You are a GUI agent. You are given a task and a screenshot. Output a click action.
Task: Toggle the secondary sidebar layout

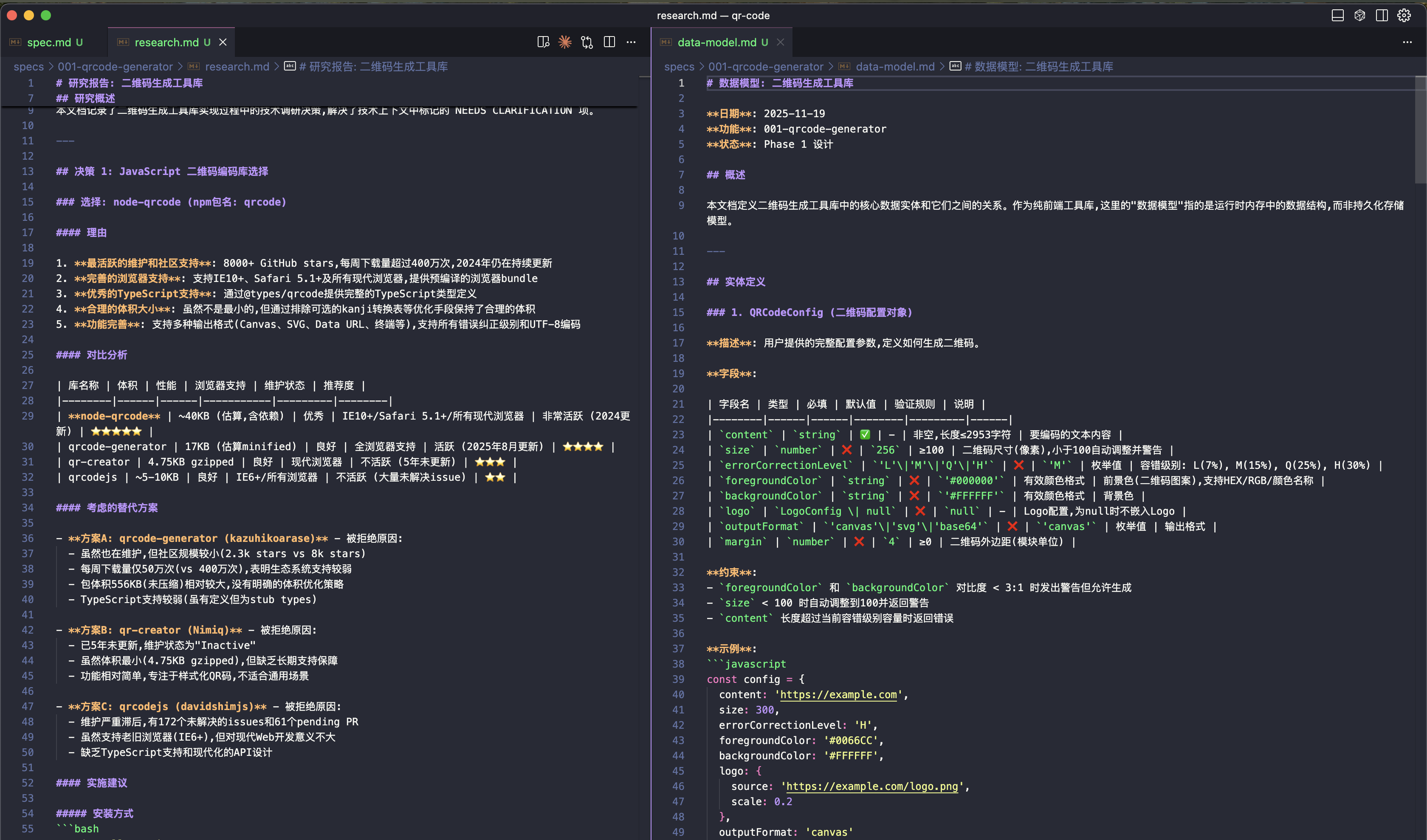(1382, 15)
